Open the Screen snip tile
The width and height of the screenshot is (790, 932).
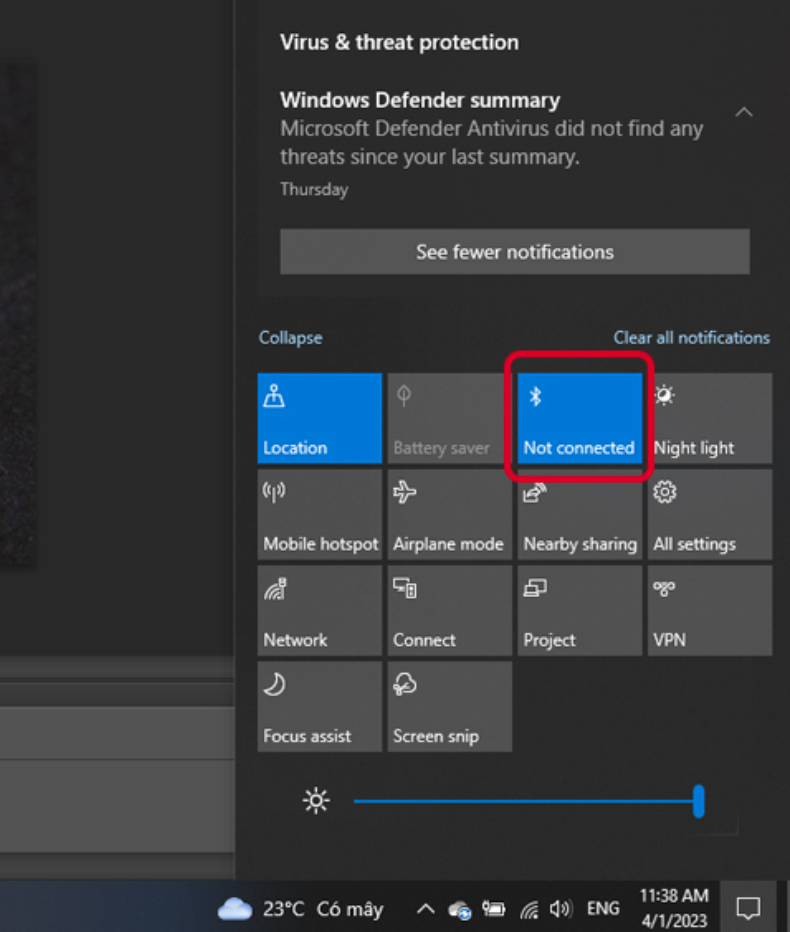pyautogui.click(x=449, y=707)
